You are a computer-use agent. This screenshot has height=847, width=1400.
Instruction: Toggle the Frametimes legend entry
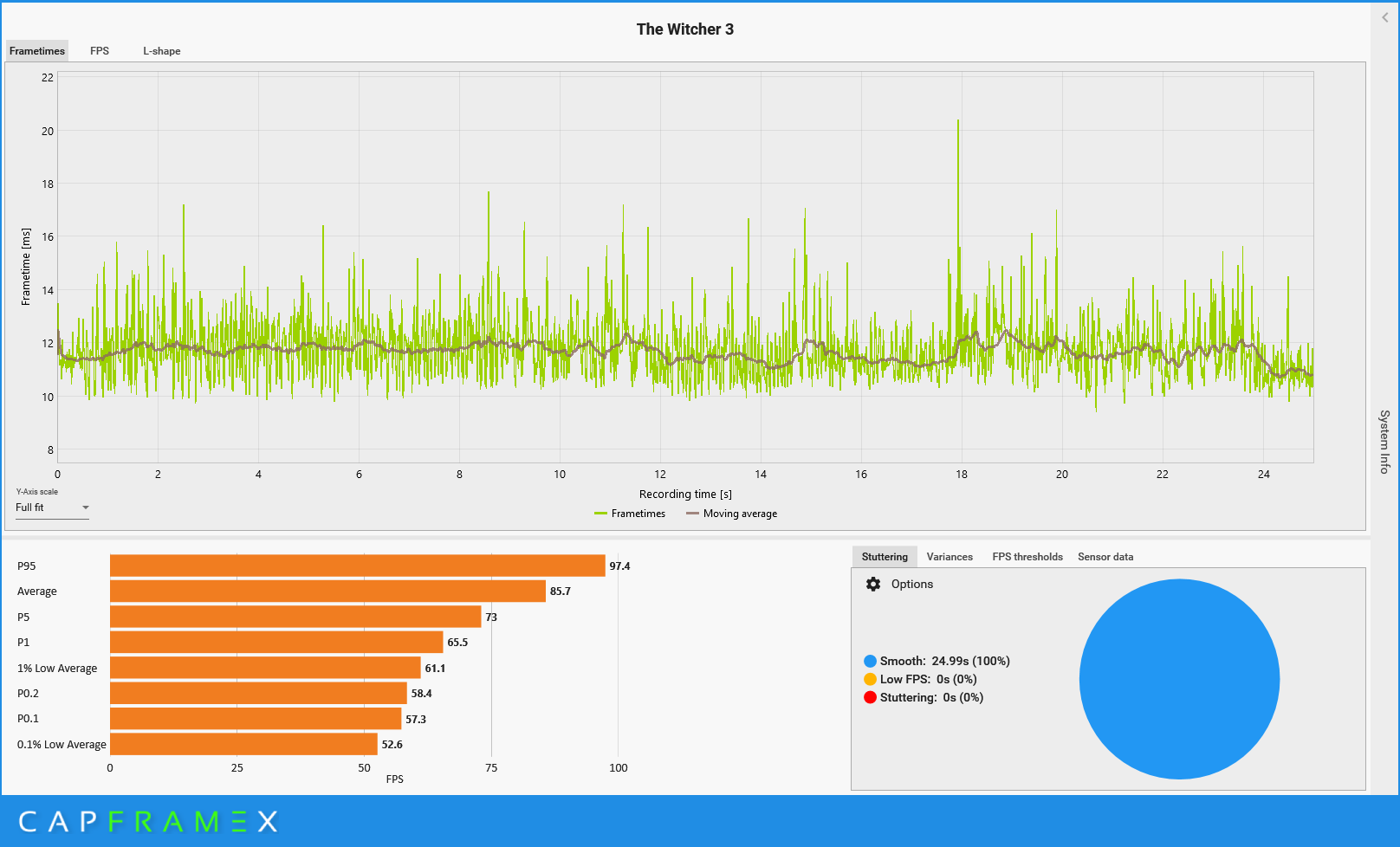630,514
